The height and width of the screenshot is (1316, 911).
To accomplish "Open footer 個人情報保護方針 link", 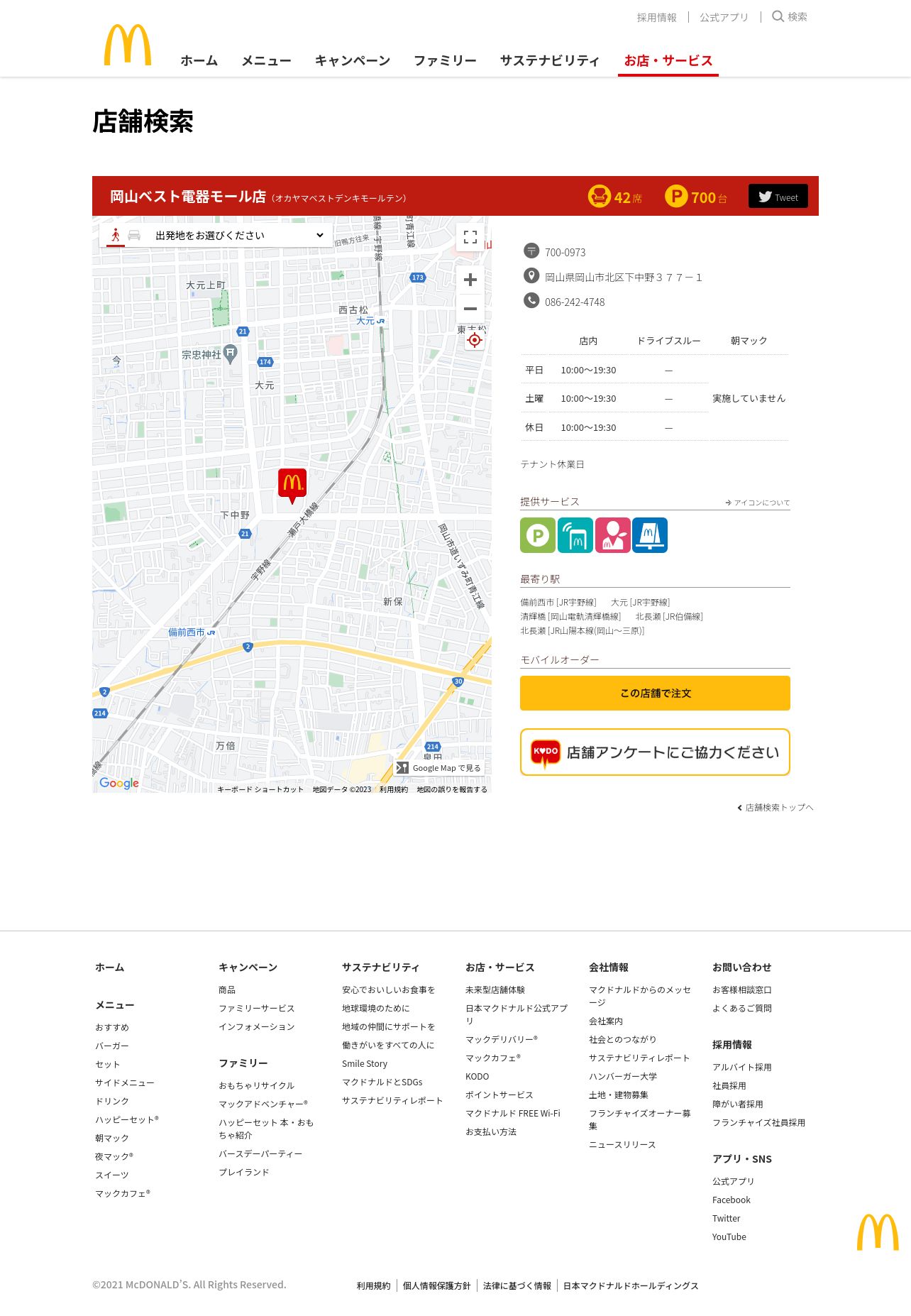I will tap(437, 1285).
